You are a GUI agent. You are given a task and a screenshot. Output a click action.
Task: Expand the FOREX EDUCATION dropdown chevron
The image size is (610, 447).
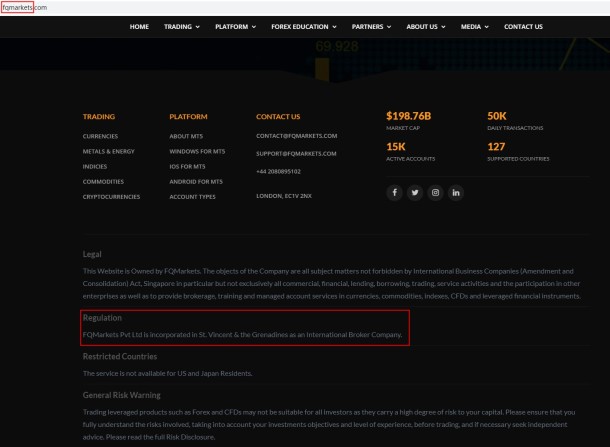click(334, 27)
